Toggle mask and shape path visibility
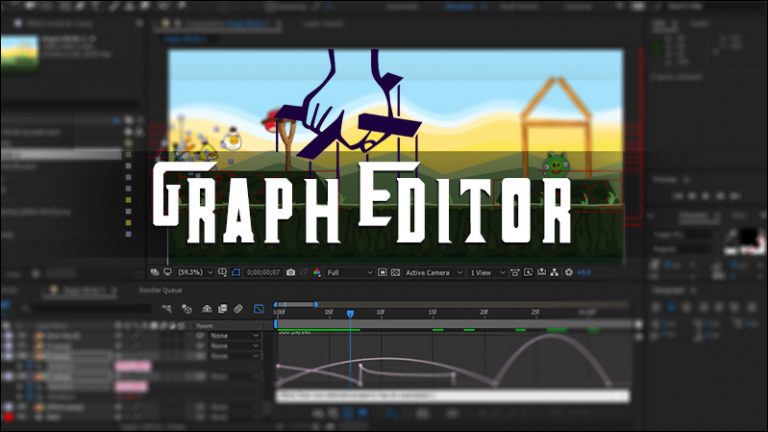This screenshot has height=432, width=768. point(236,272)
